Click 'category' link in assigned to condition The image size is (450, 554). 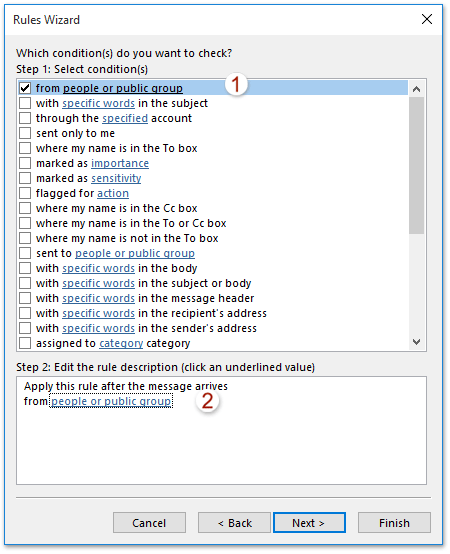(x=121, y=343)
